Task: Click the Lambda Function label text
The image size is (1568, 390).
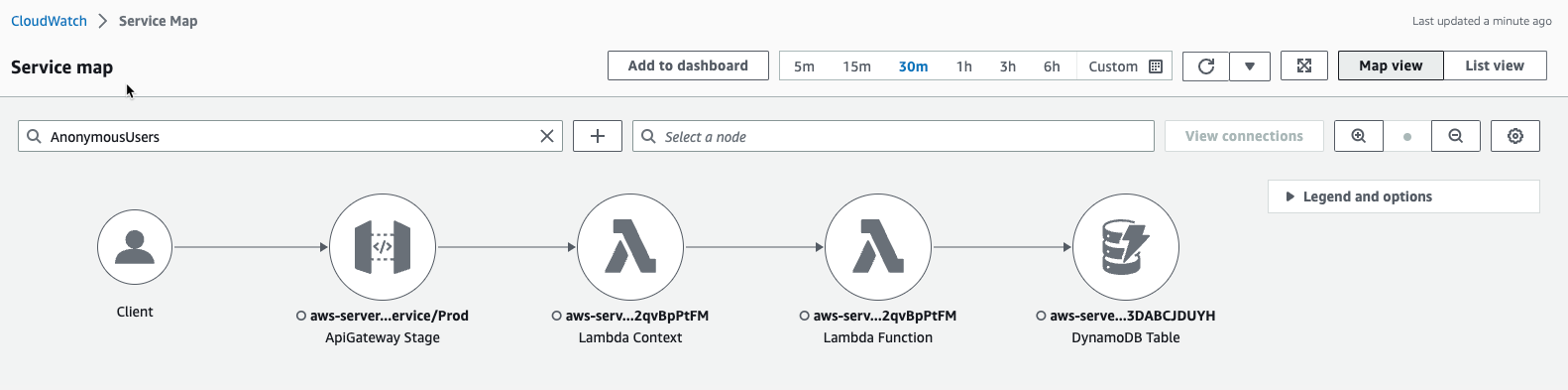Action: [878, 337]
